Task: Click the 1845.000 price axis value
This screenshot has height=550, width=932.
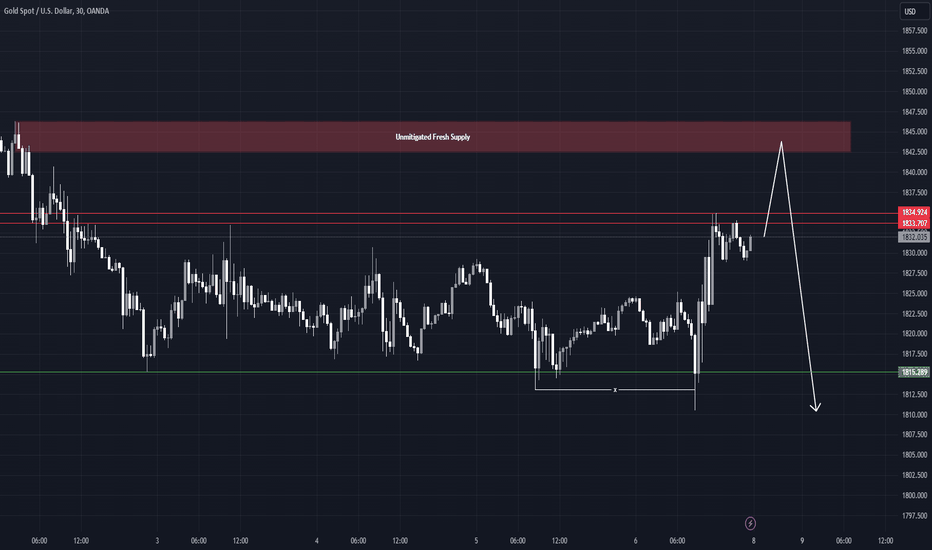Action: point(914,132)
